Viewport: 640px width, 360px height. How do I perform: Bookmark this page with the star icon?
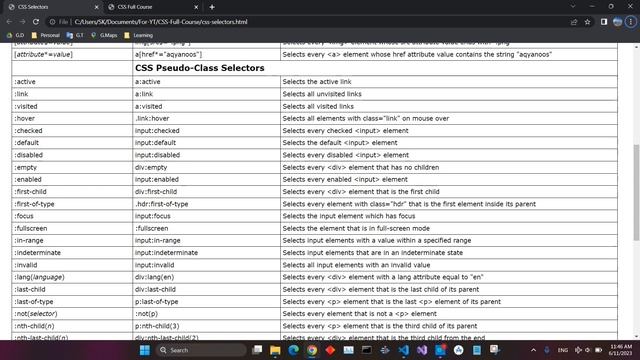tap(587, 22)
